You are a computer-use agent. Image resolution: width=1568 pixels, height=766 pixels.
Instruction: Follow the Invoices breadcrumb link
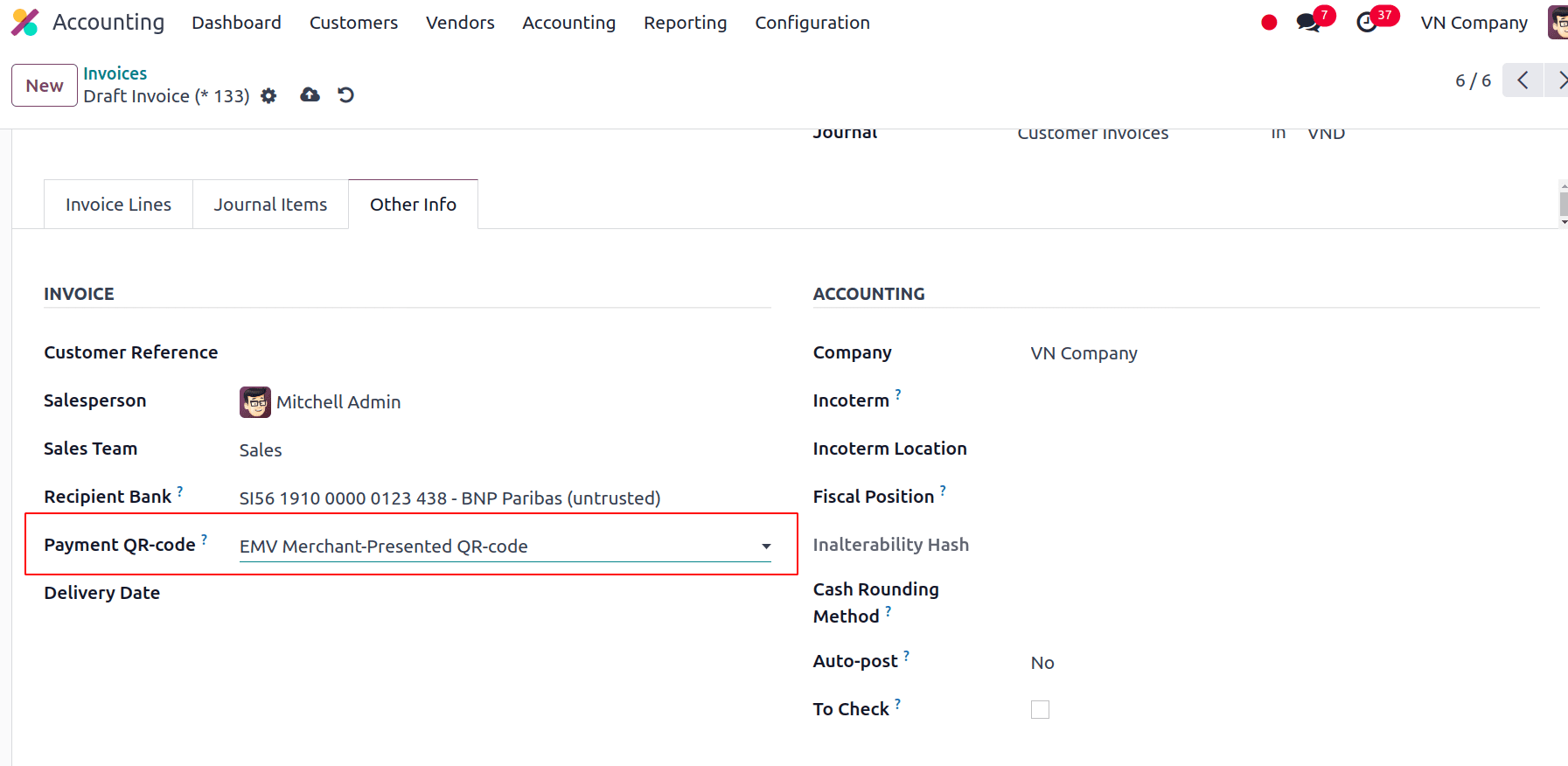(x=115, y=73)
